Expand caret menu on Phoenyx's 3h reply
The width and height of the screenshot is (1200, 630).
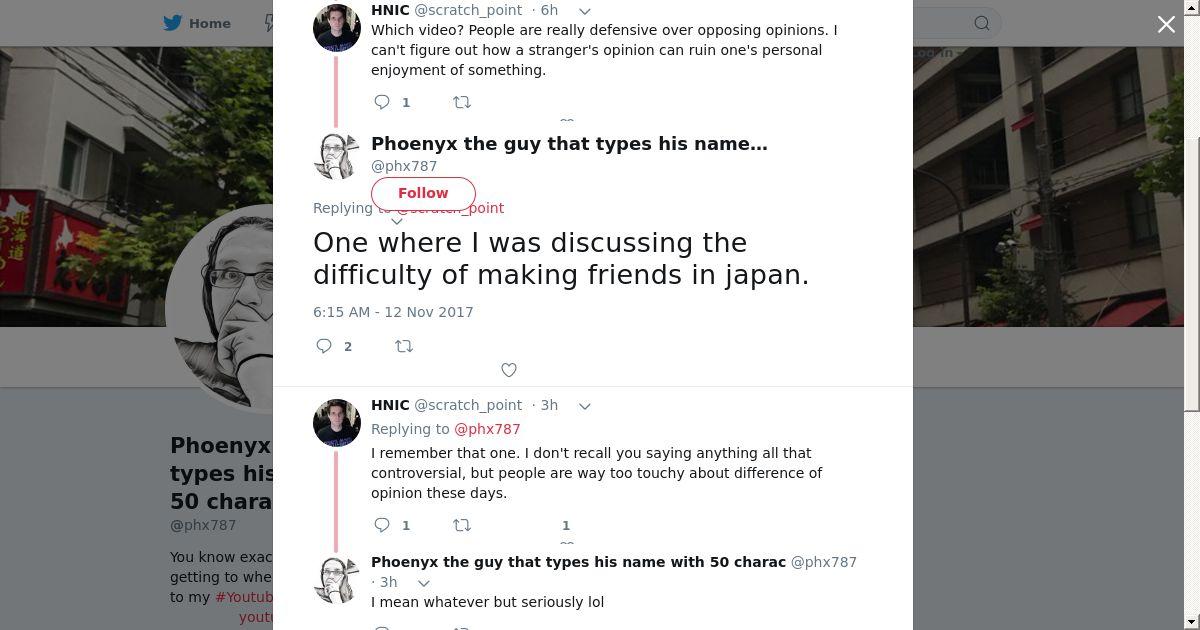click(x=424, y=583)
